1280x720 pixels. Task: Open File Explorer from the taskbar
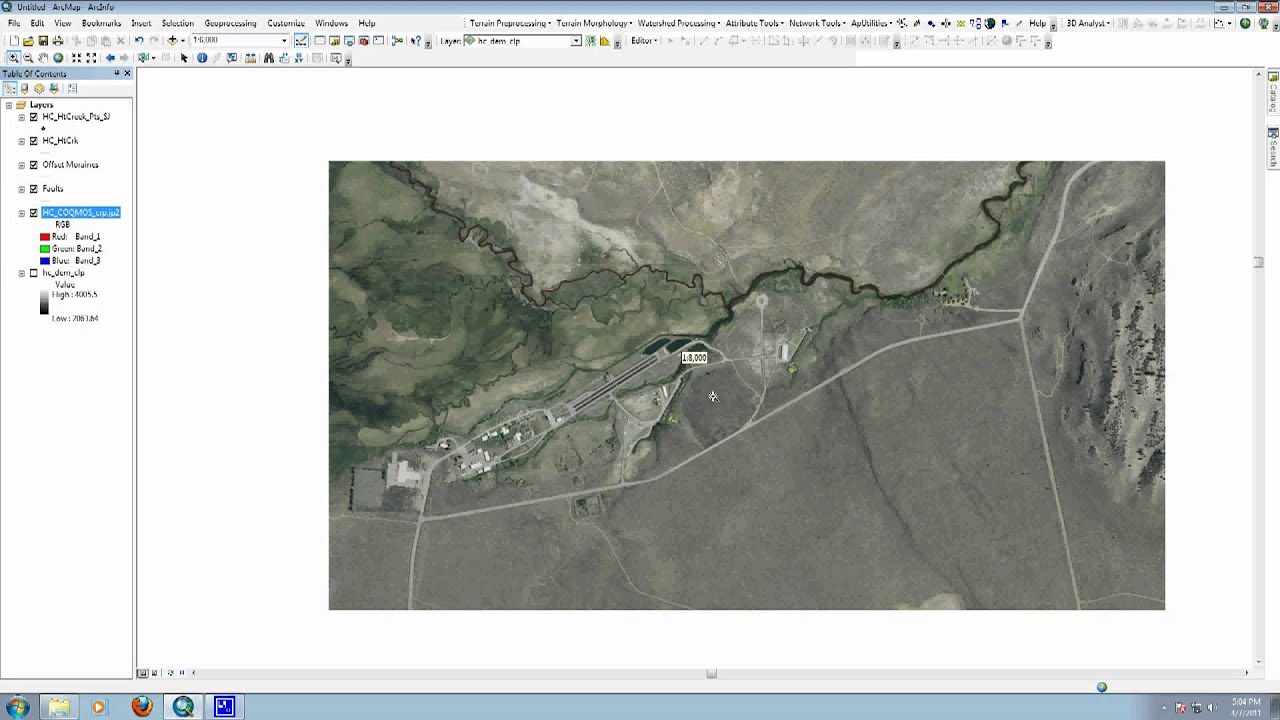59,707
